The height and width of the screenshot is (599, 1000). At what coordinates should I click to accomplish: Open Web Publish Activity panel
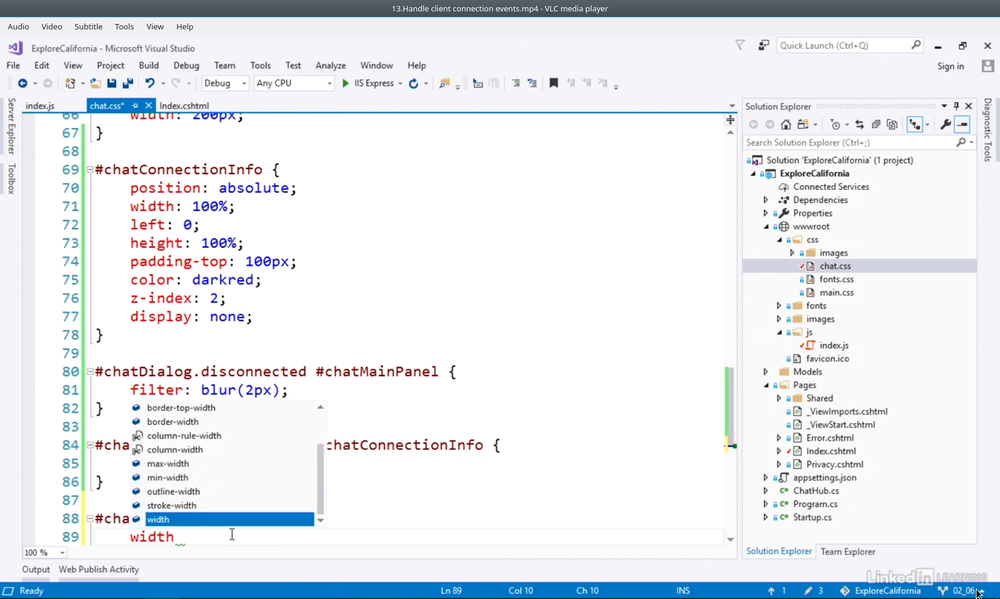(x=99, y=569)
